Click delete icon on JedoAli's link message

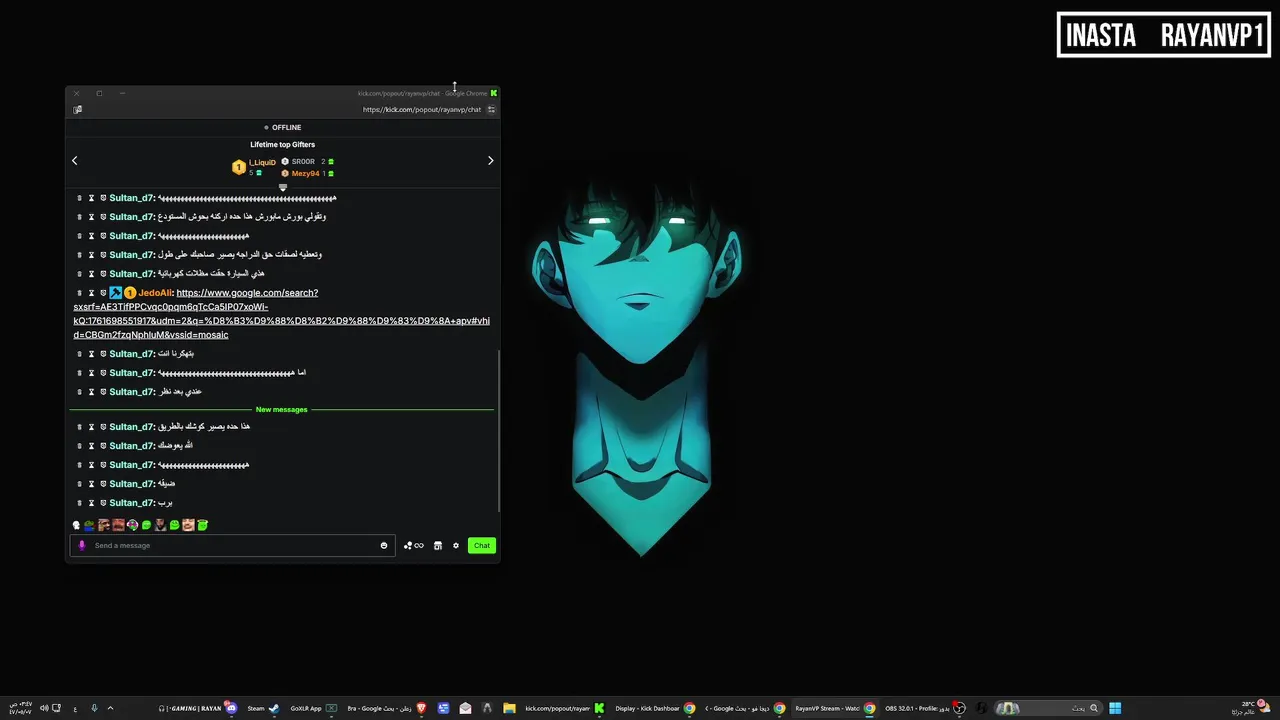[x=79, y=293]
